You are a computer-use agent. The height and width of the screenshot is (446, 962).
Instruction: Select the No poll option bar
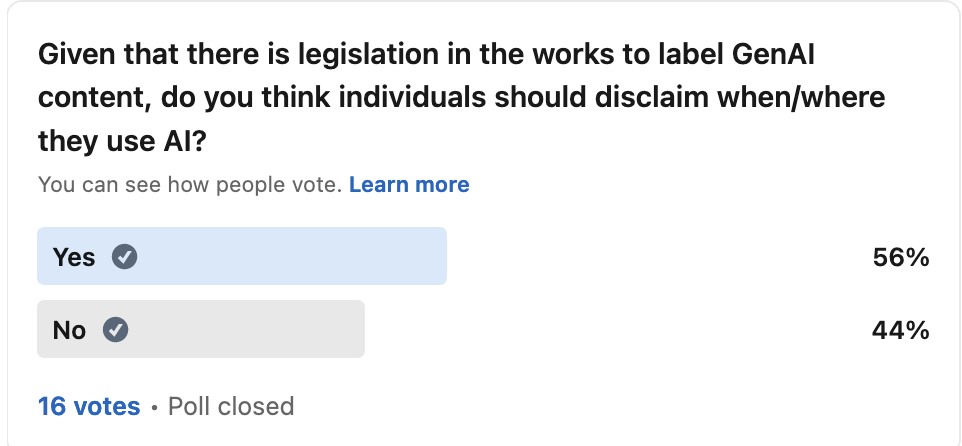click(250, 329)
